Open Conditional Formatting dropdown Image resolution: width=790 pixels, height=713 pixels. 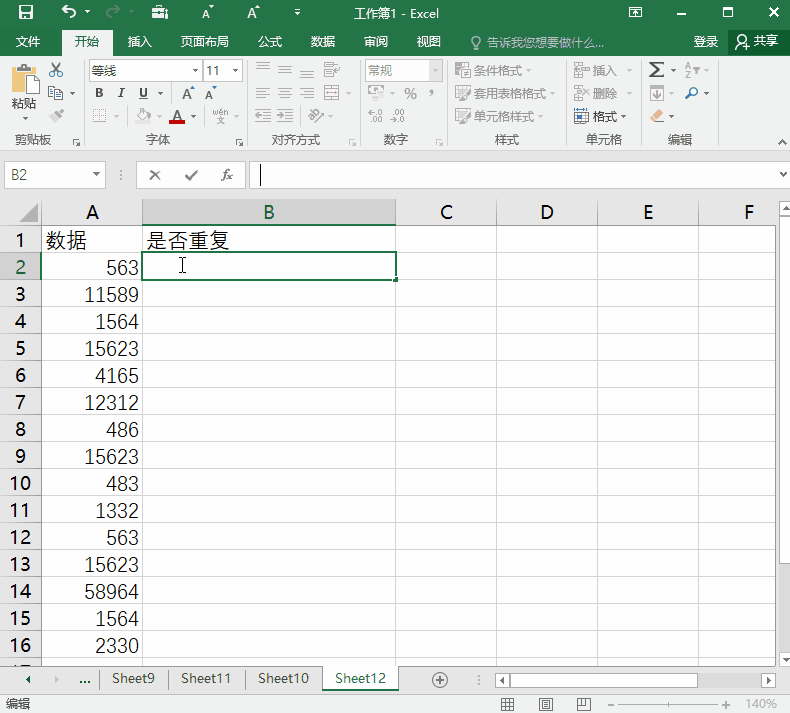click(492, 70)
